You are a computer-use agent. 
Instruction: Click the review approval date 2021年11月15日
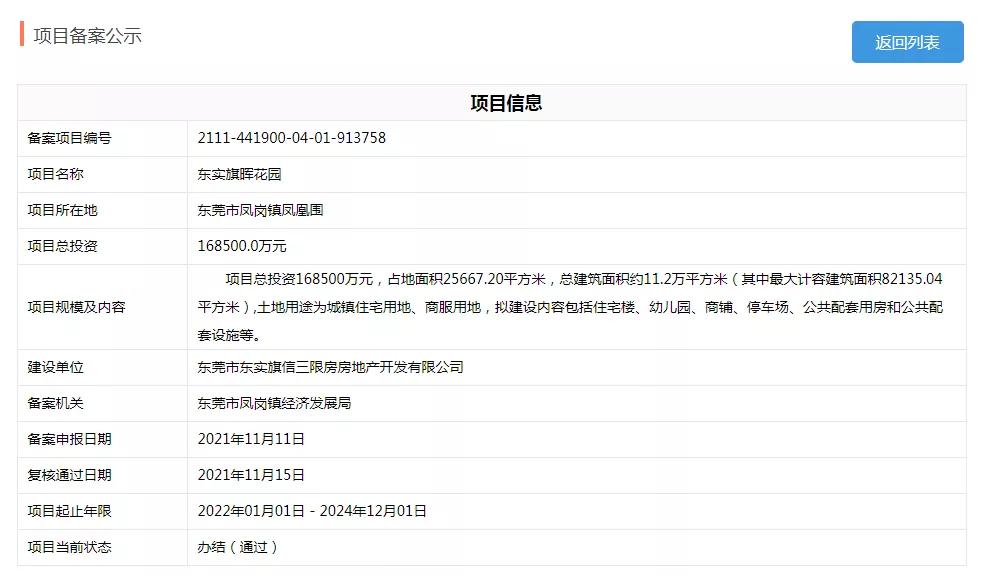[x=252, y=475]
